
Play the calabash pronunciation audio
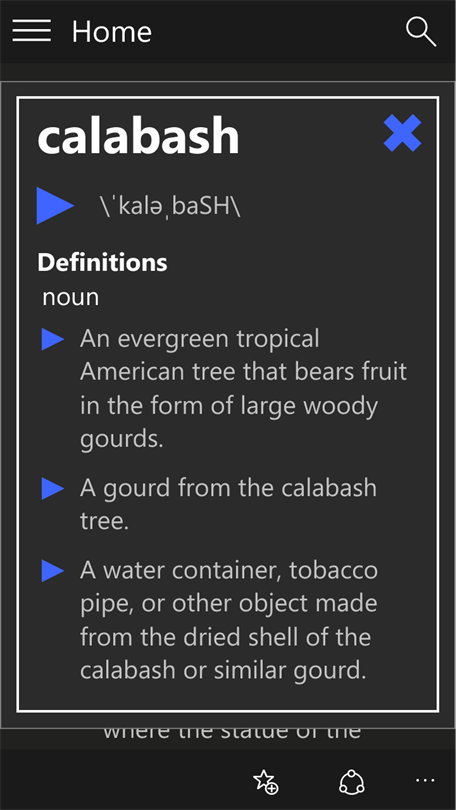(55, 206)
